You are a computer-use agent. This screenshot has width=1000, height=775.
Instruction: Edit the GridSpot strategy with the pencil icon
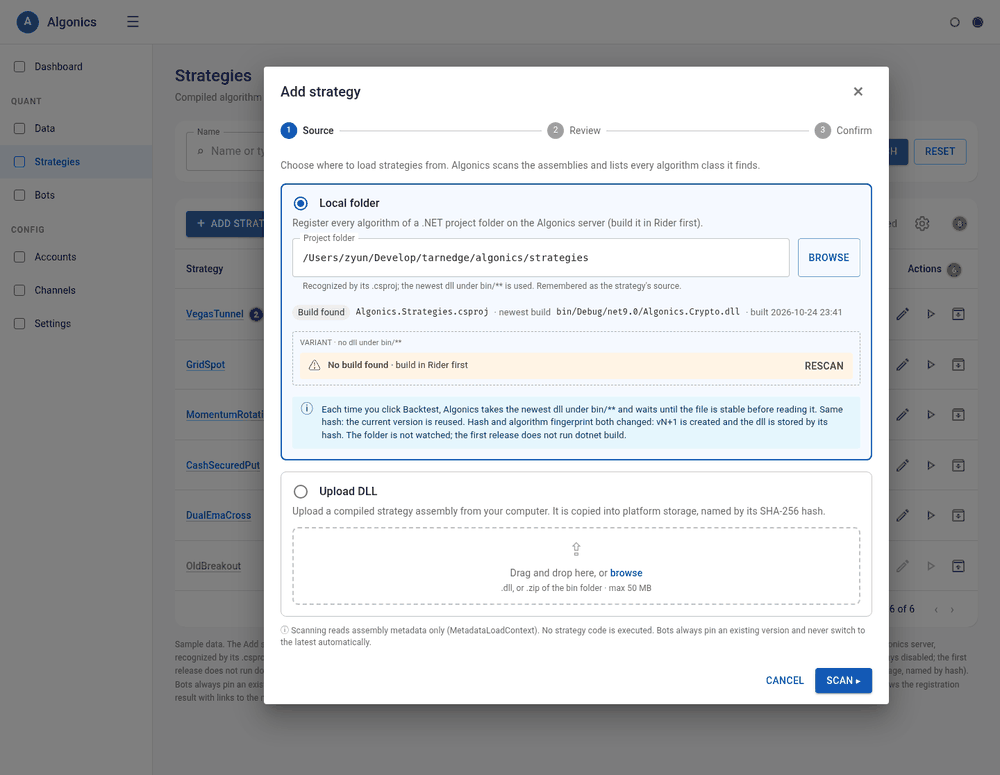click(902, 365)
